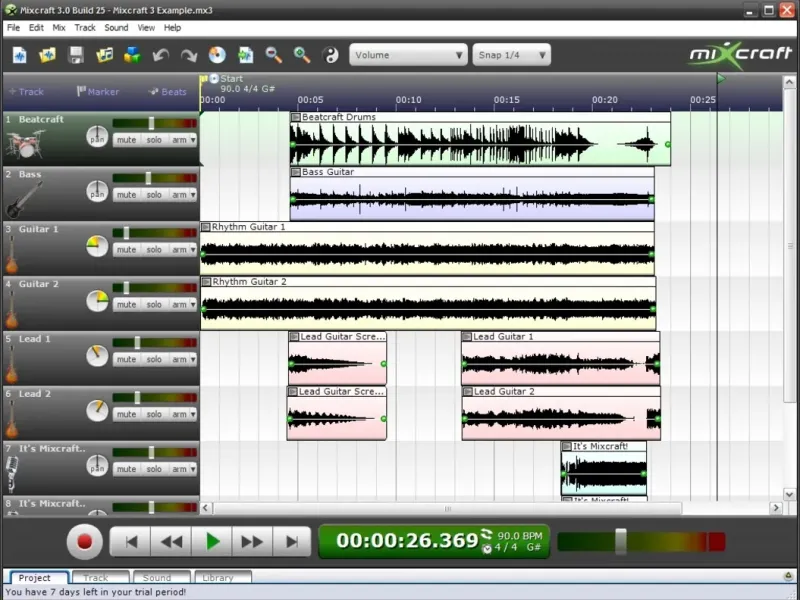Click the horizontal timeline scrollbar
This screenshot has height=600, width=800.
point(447,508)
